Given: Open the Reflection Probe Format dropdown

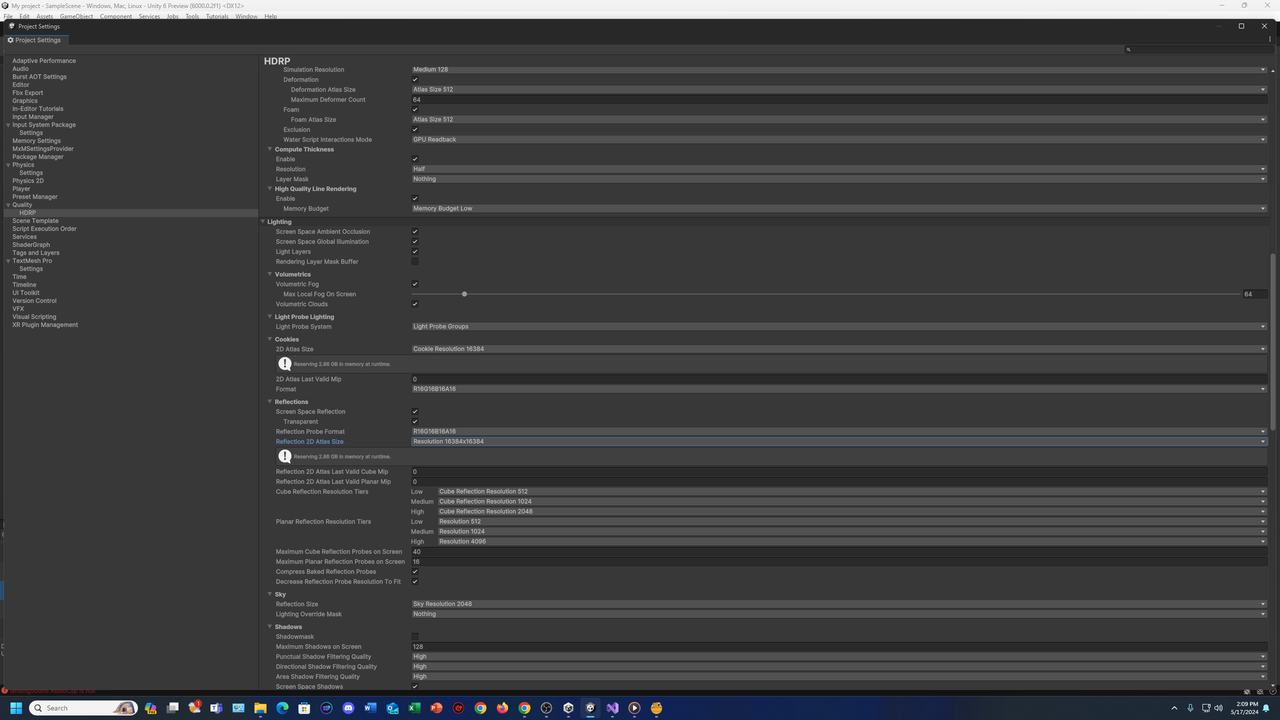Looking at the screenshot, I should pos(839,432).
